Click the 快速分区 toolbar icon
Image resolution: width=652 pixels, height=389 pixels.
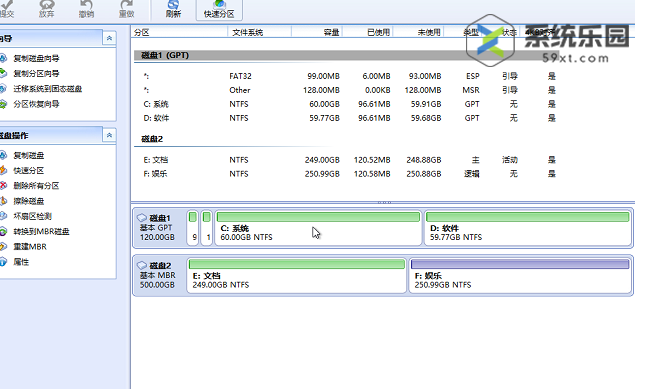219,5
